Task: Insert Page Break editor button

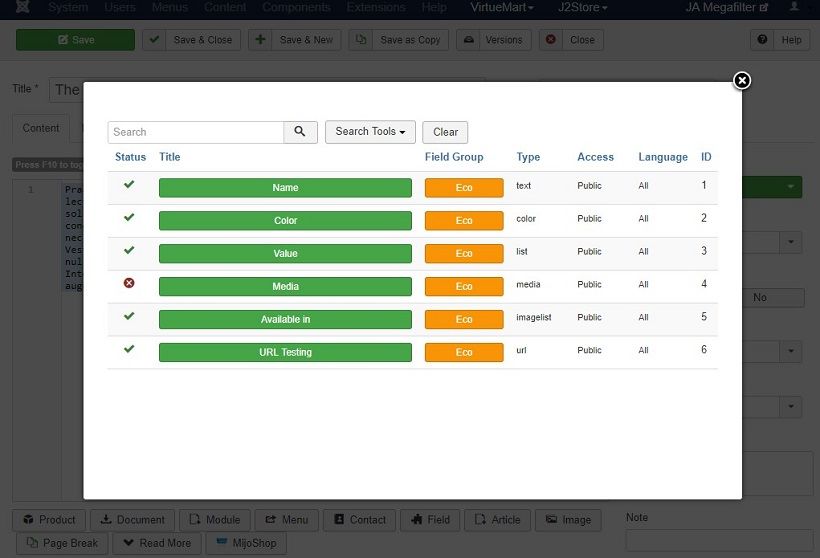Action: pyautogui.click(x=62, y=543)
